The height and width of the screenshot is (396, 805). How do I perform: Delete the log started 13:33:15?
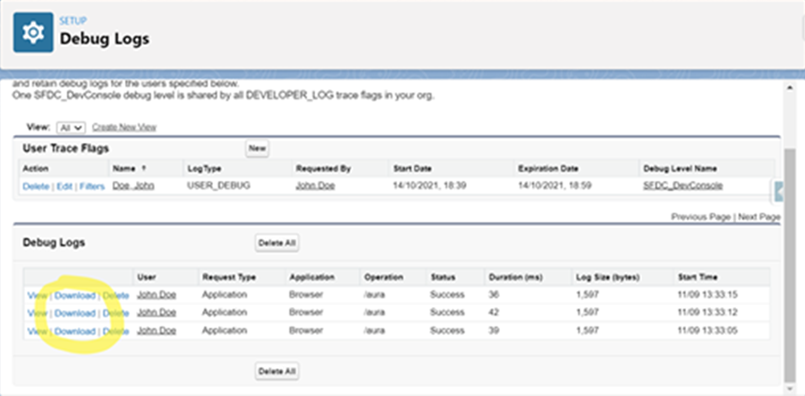[x=116, y=295]
